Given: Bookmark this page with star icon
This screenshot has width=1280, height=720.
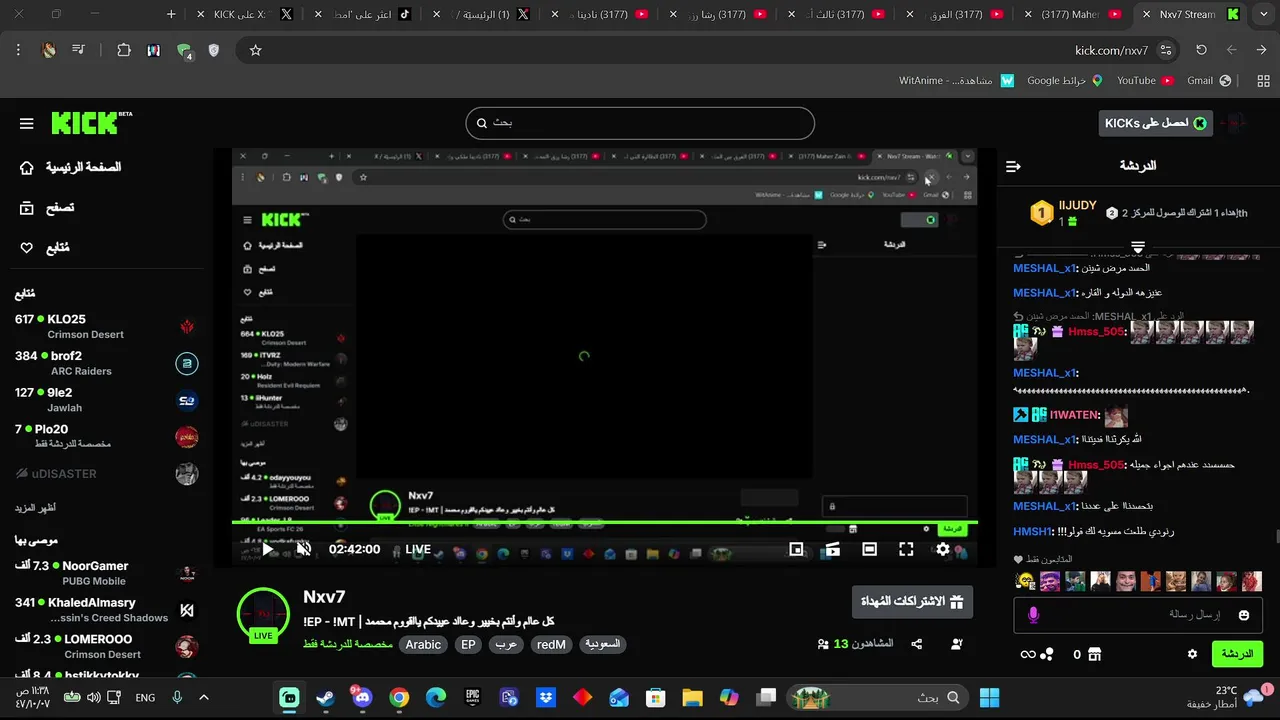Looking at the screenshot, I should point(255,50).
